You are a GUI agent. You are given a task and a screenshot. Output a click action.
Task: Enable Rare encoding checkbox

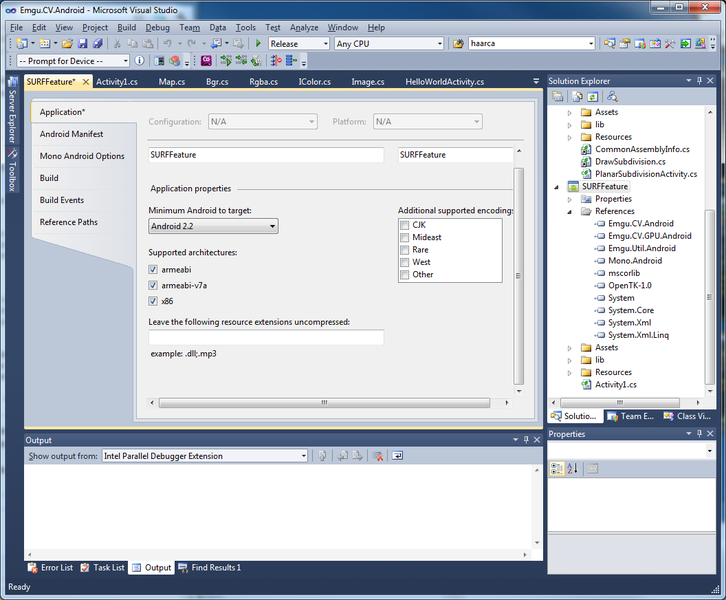(x=404, y=250)
